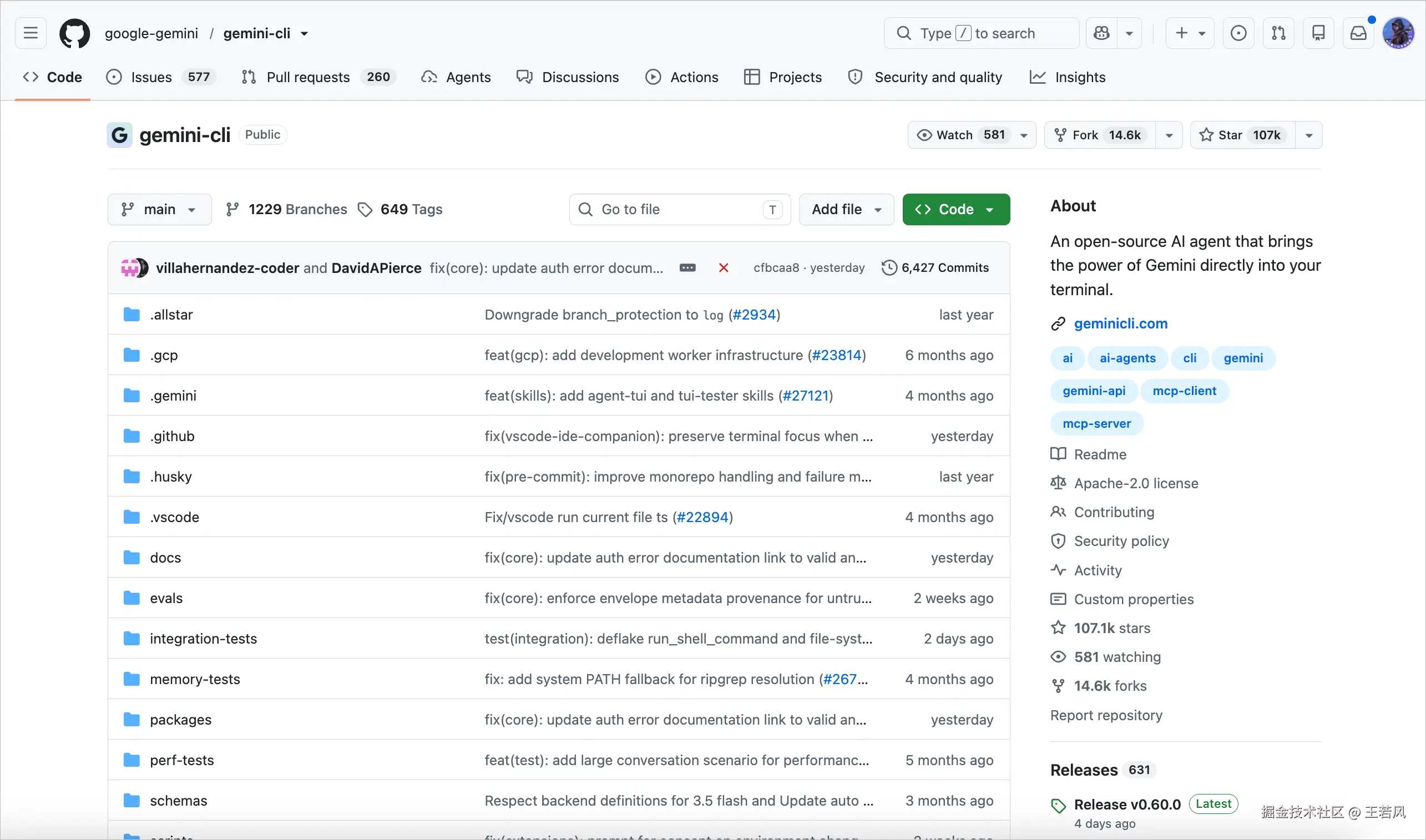Switch to Discussions tab
The height and width of the screenshot is (840, 1426).
click(568, 77)
